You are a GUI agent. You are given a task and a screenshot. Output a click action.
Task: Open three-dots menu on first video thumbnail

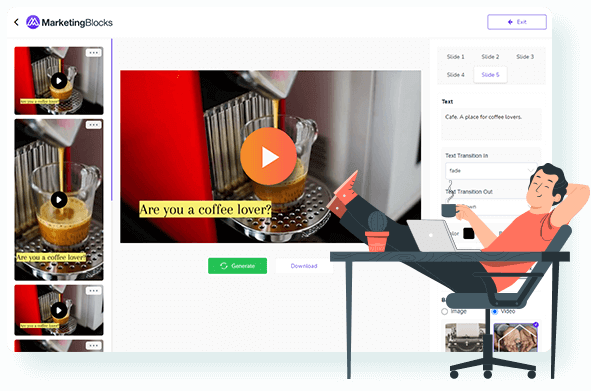[x=93, y=53]
